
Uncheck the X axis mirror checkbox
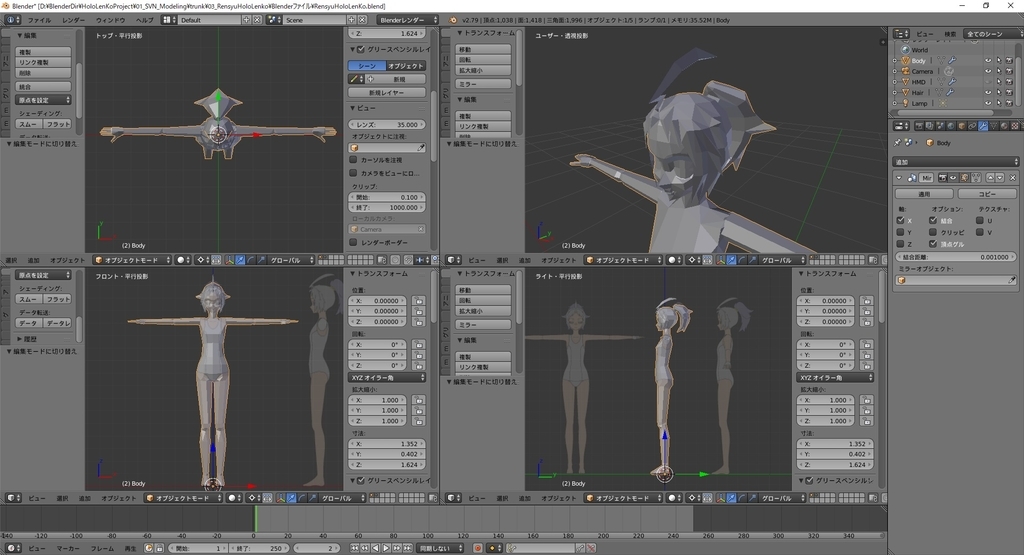click(x=901, y=220)
